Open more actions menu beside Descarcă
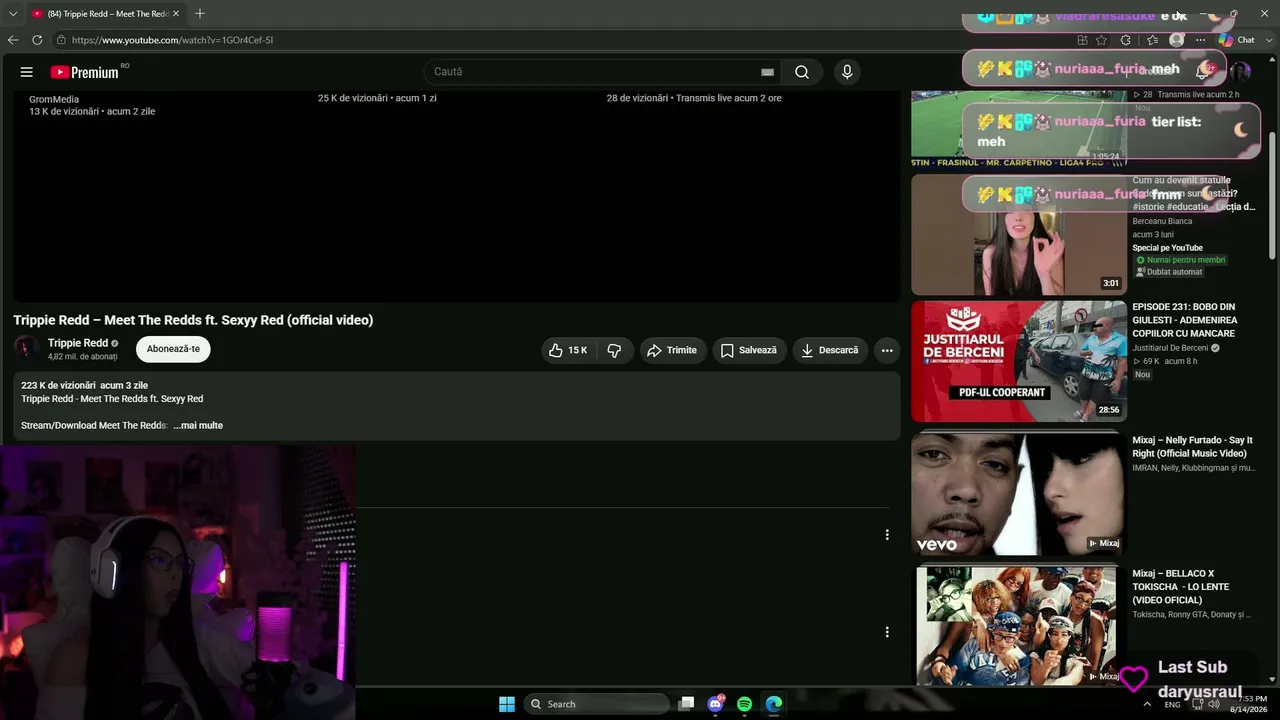This screenshot has width=1280, height=720. click(x=887, y=350)
